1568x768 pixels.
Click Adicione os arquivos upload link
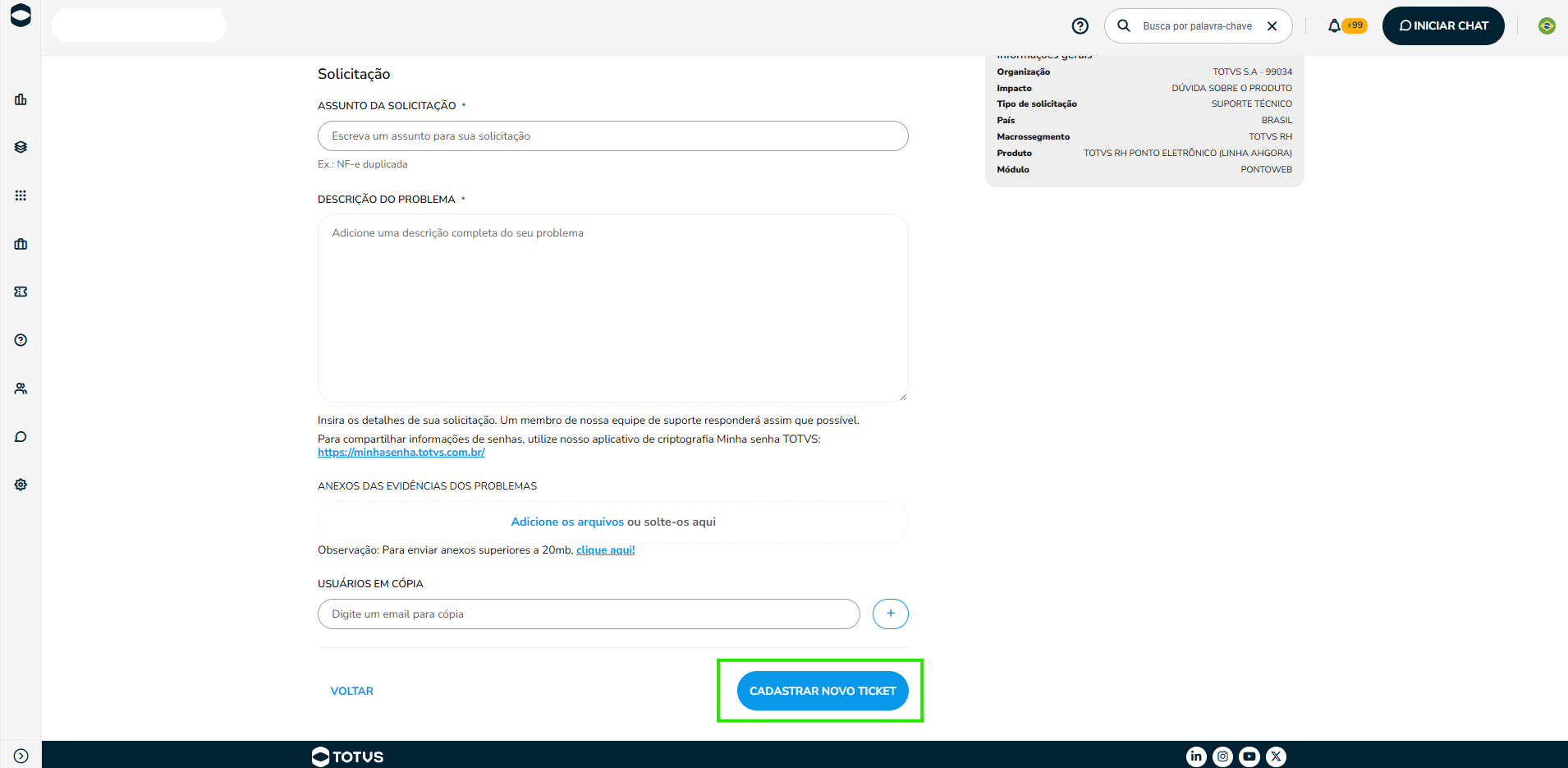click(567, 522)
